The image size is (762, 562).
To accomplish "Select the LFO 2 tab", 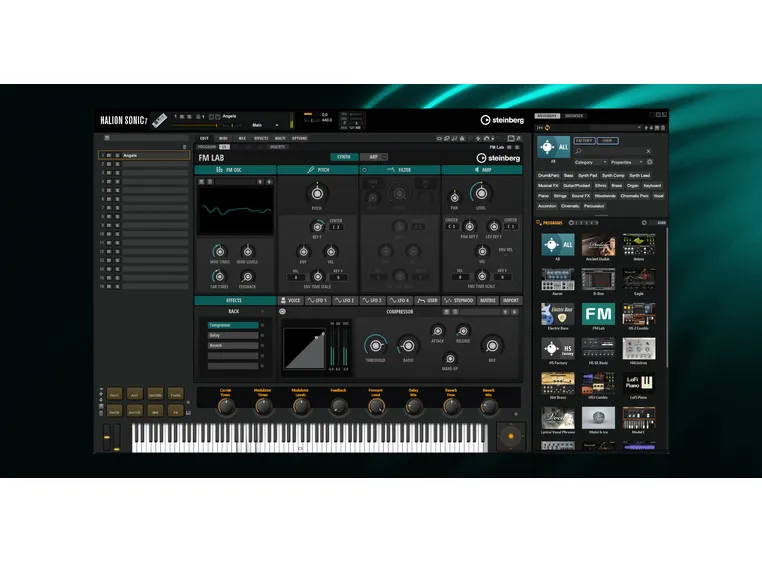I will point(345,300).
